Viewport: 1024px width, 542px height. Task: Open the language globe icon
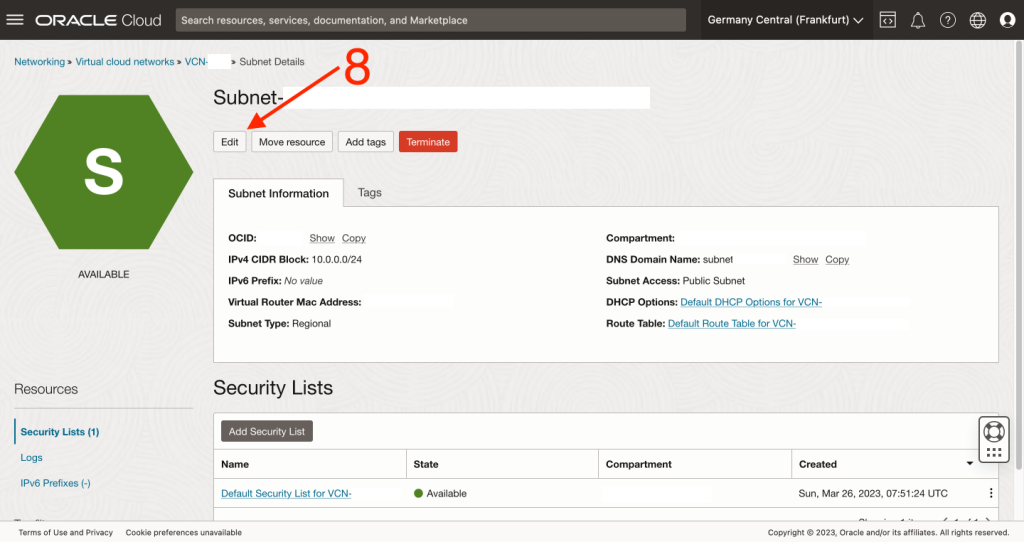978,20
